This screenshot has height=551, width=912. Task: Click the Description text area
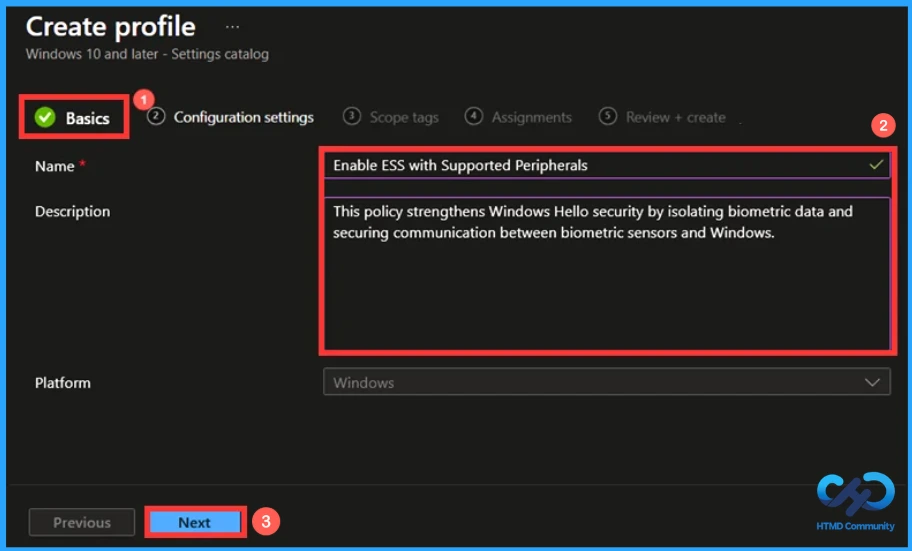coord(606,273)
